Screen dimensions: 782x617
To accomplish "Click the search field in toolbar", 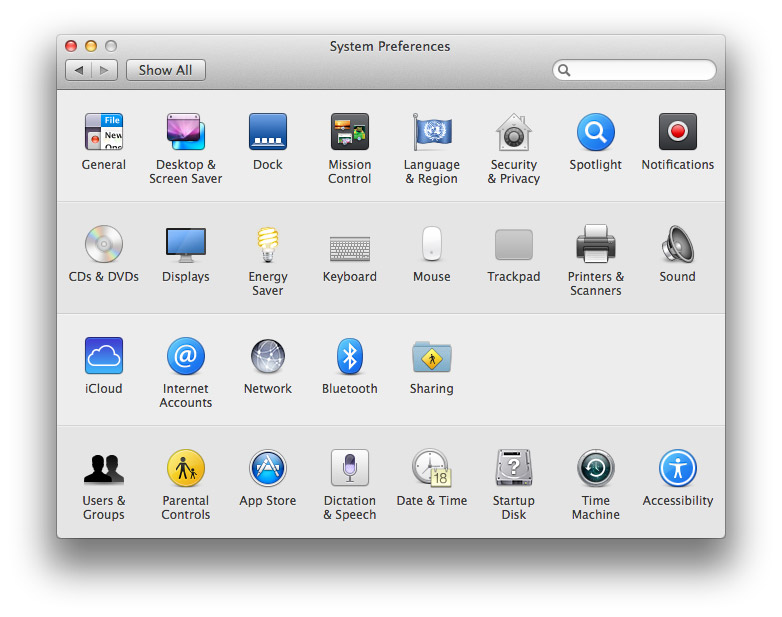I will click(x=641, y=70).
